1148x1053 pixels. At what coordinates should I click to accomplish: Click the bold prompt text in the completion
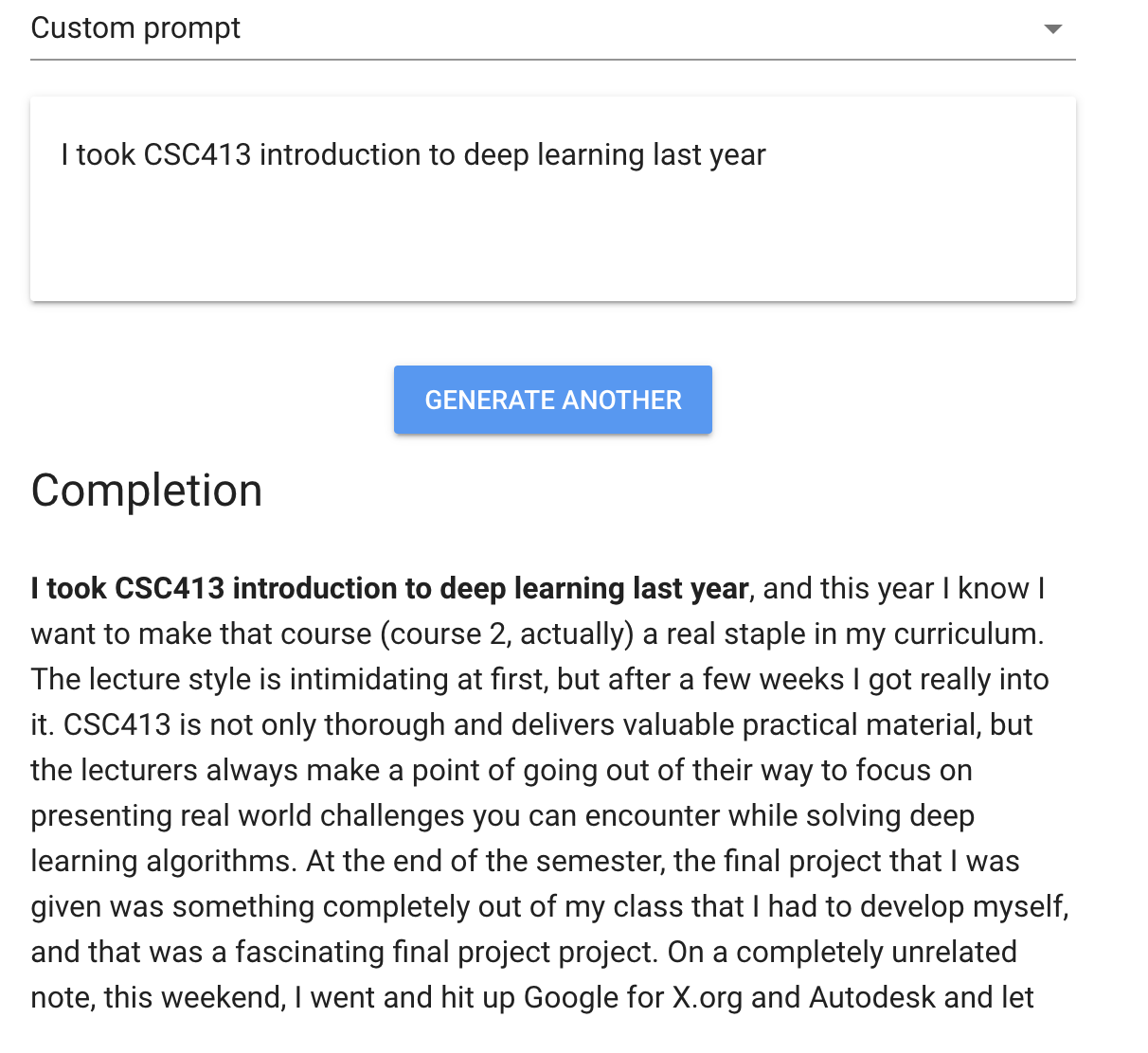[390, 588]
